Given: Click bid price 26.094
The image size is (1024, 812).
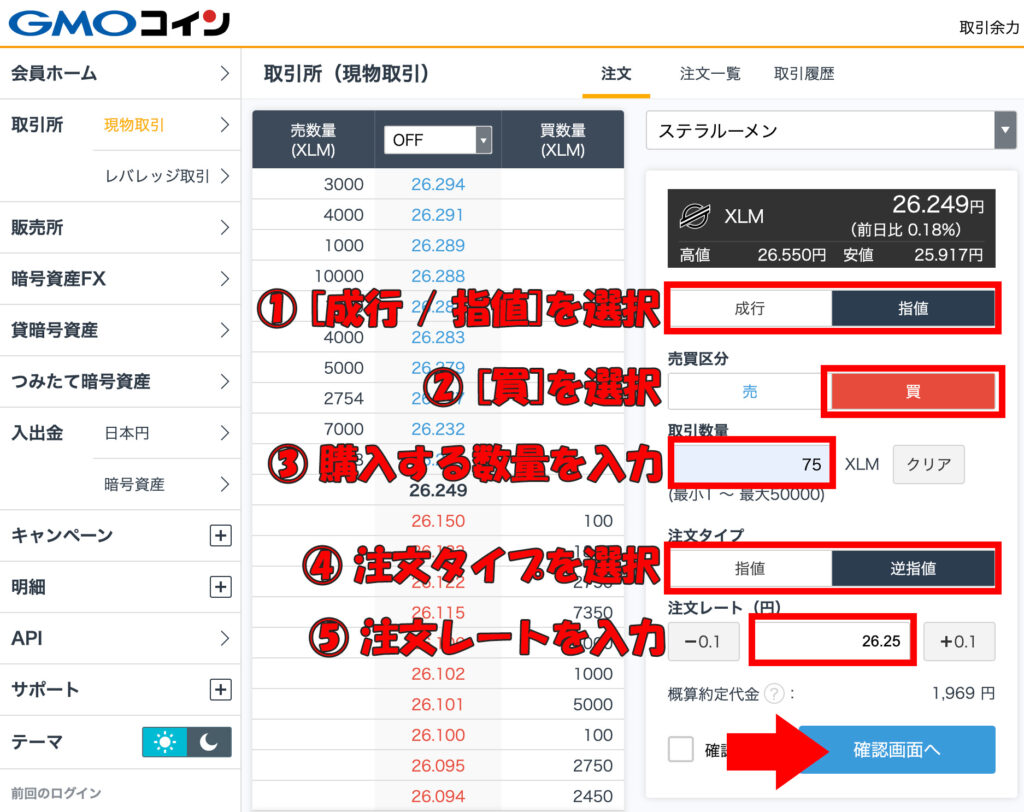Looking at the screenshot, I should pyautogui.click(x=438, y=796).
